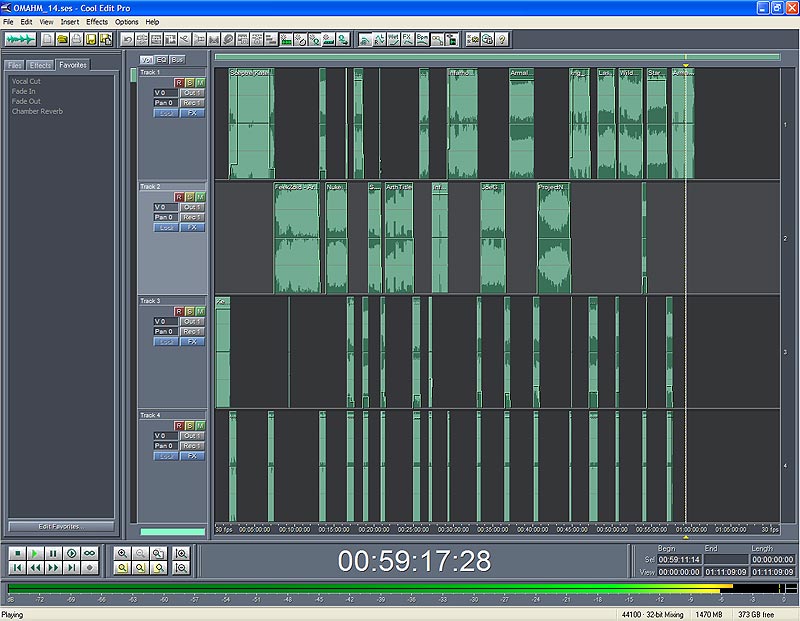
Task: Click the horizontal zoom bar above the tracks
Action: 497,57
